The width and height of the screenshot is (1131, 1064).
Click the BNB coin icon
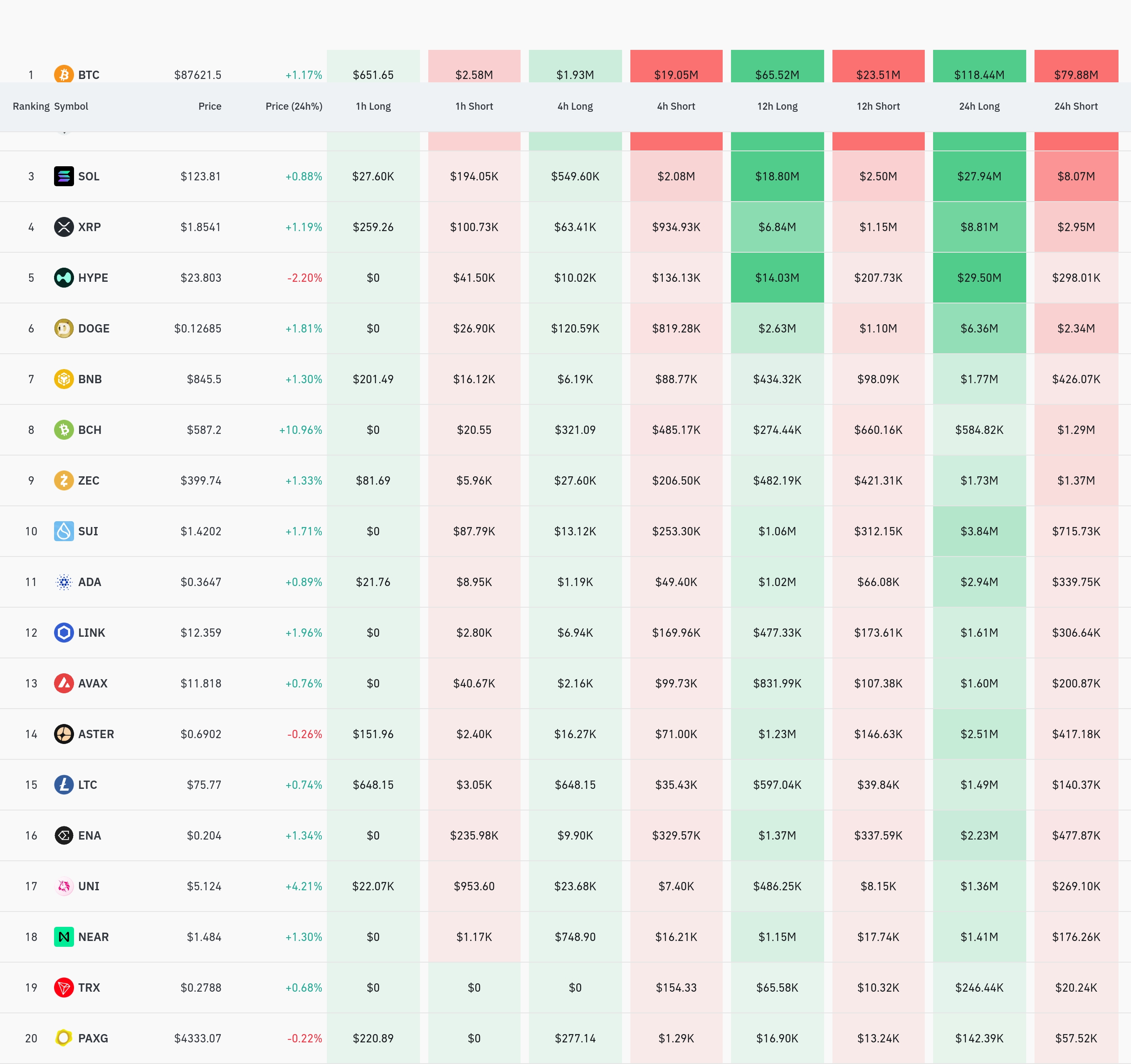click(64, 379)
